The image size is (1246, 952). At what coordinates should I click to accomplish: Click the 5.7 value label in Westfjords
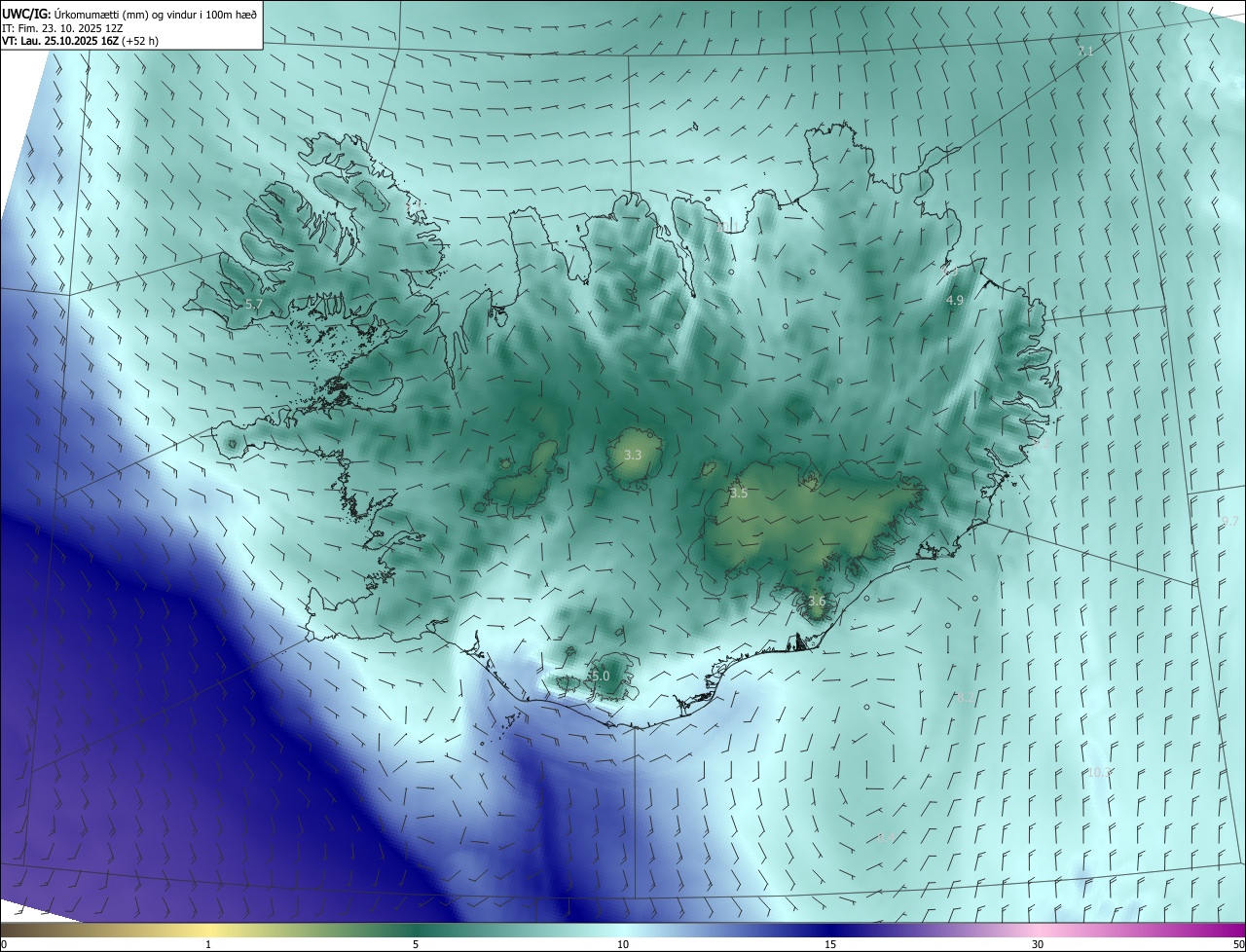tap(254, 305)
